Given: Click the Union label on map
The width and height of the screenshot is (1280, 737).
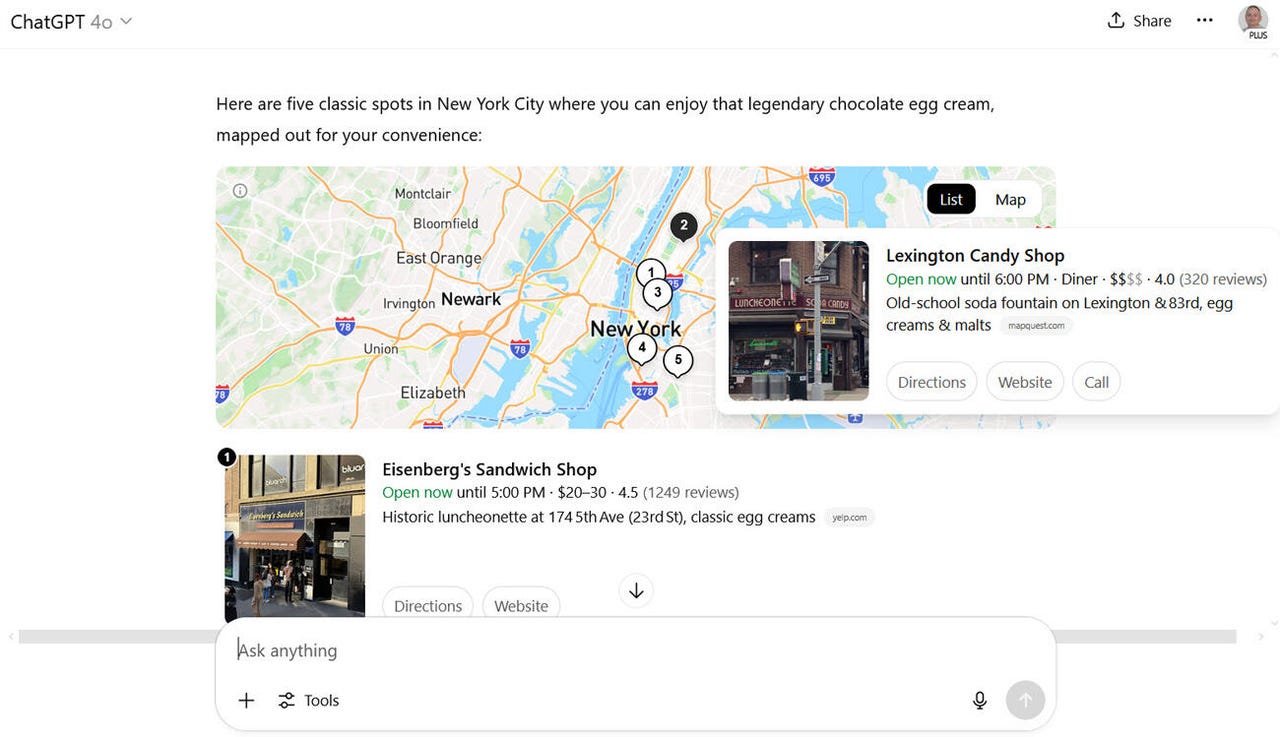Looking at the screenshot, I should (381, 349).
